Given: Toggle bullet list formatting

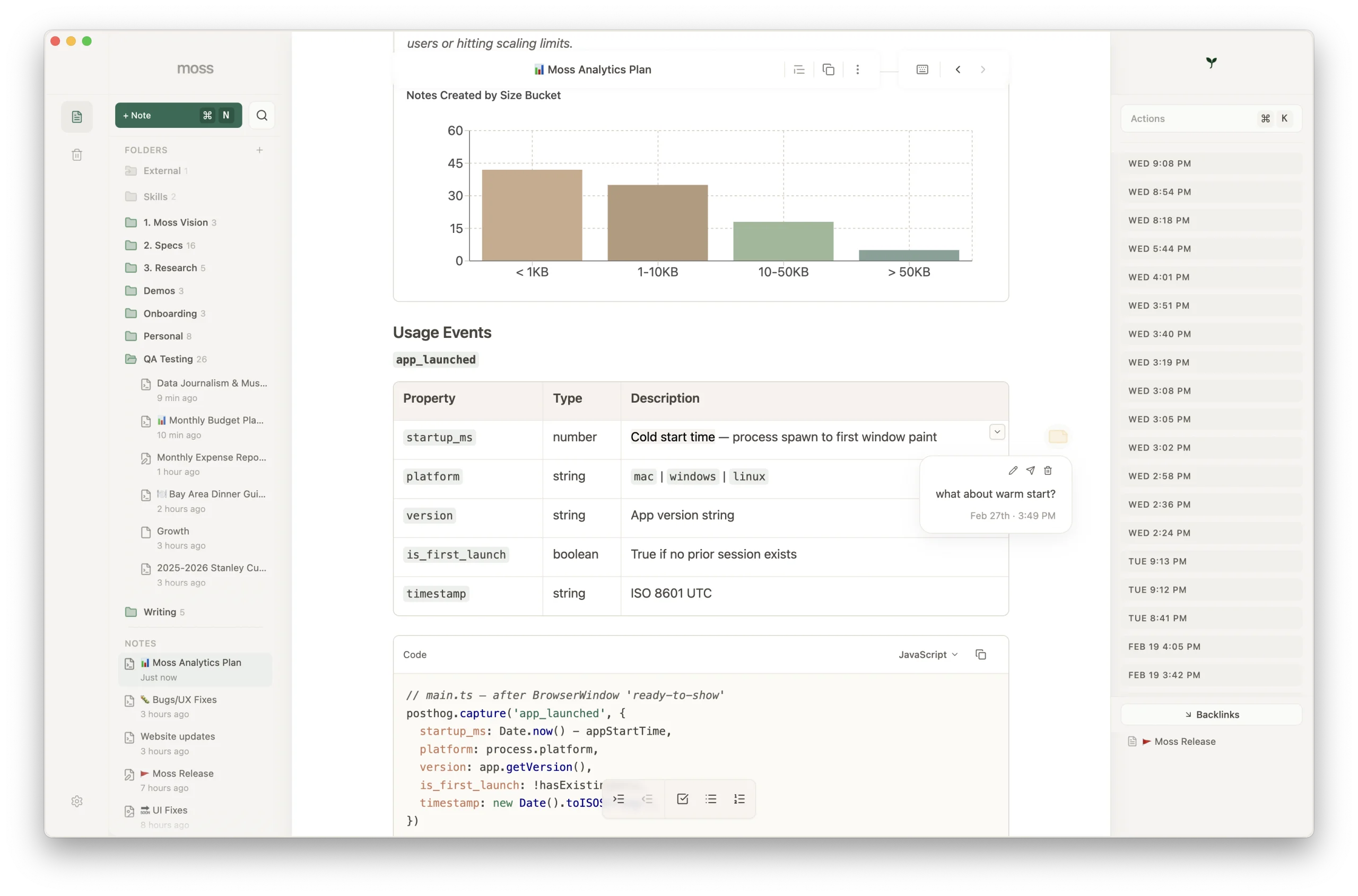Looking at the screenshot, I should pyautogui.click(x=711, y=798).
